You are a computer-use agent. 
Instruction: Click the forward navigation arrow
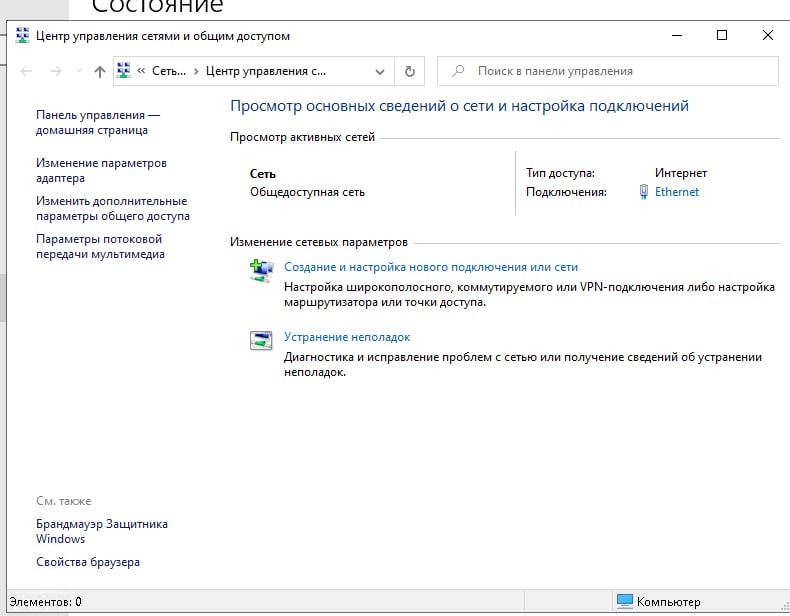[55, 72]
